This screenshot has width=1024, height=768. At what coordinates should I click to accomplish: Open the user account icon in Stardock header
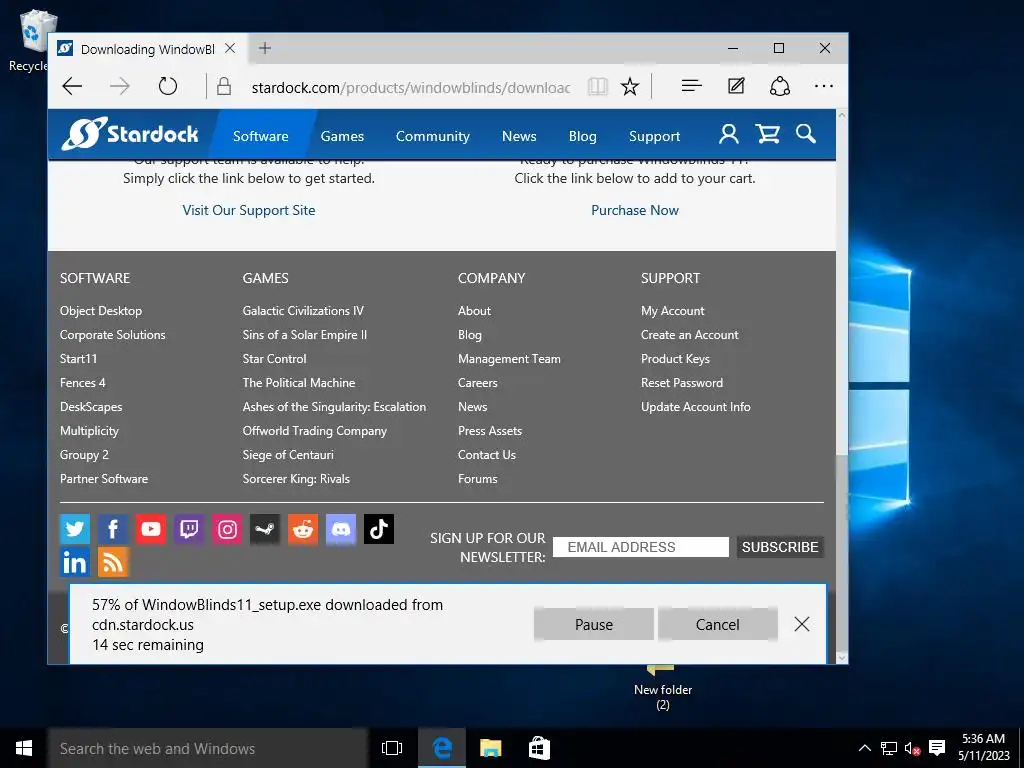click(729, 135)
